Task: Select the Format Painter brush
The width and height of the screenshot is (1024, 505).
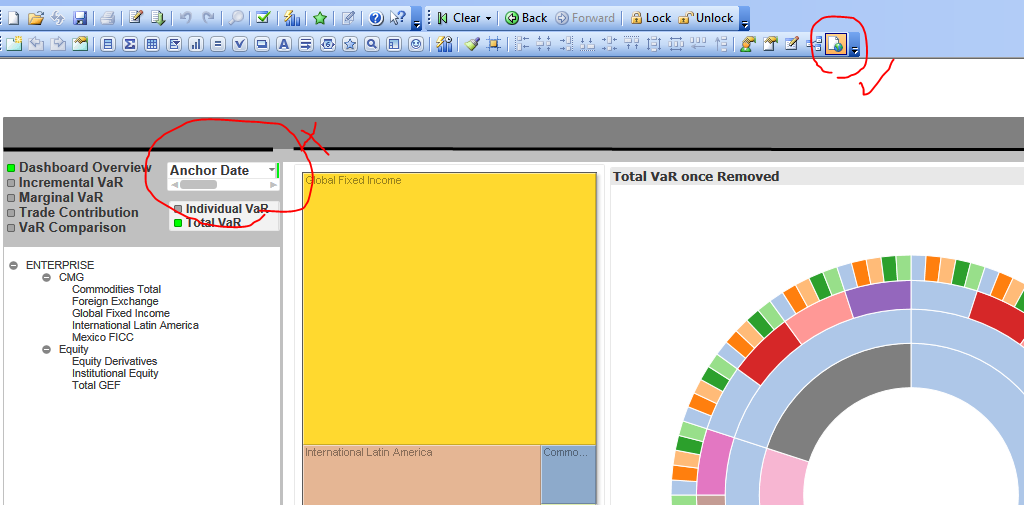Action: coord(473,44)
